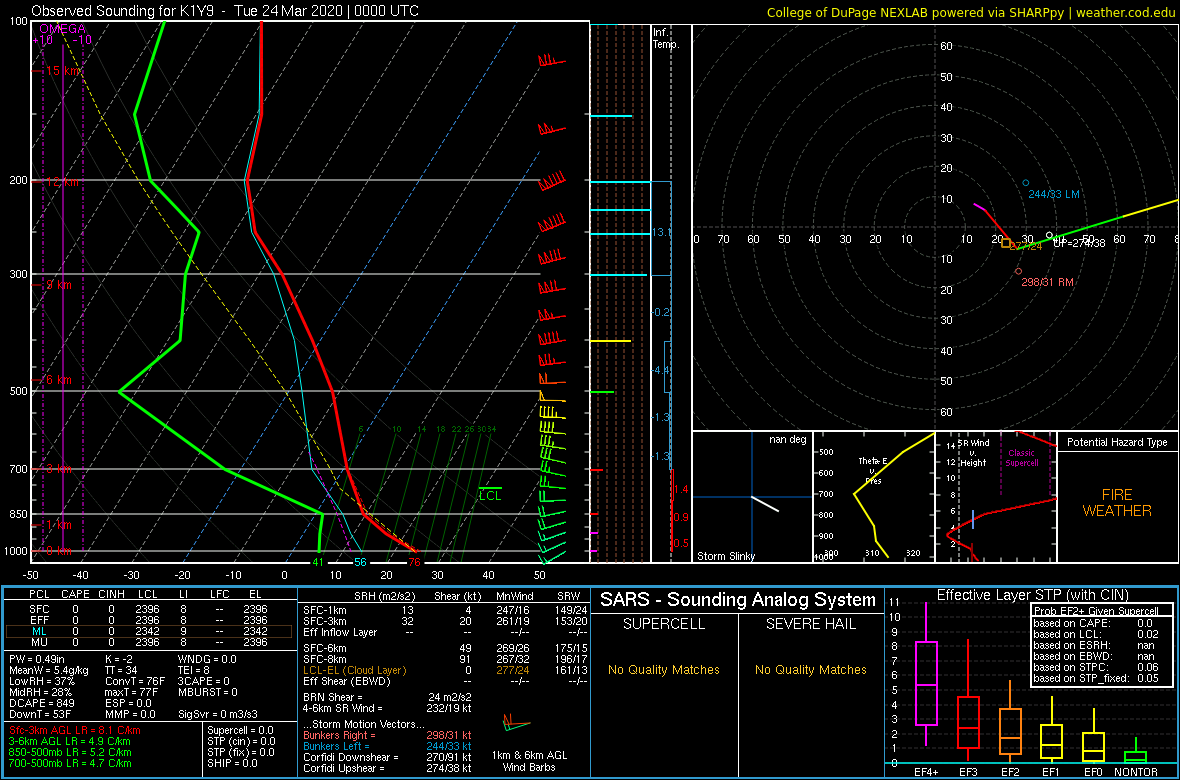Click the Corfidi Upshear = 274/38 kt line

click(387, 768)
